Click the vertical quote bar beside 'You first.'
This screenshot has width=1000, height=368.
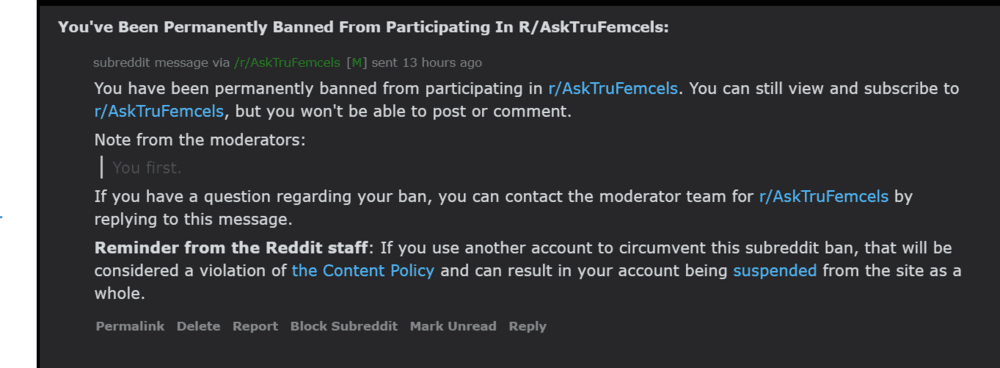pyautogui.click(x=101, y=168)
